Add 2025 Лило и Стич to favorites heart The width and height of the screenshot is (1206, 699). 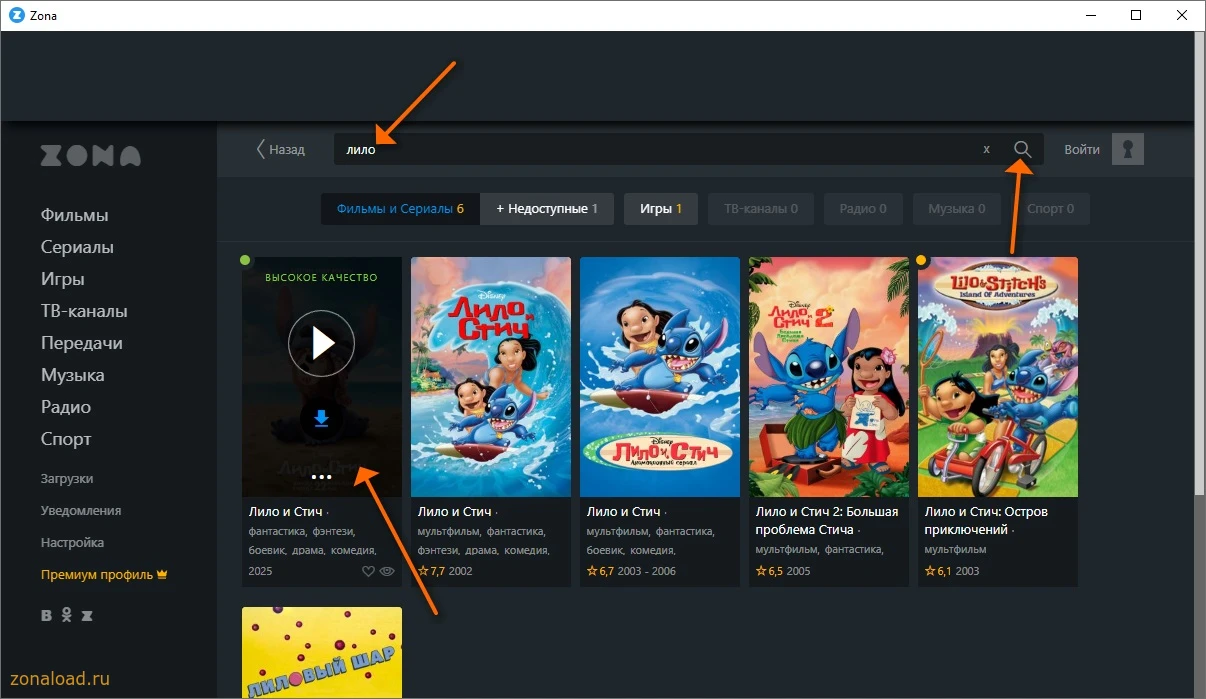tap(368, 571)
